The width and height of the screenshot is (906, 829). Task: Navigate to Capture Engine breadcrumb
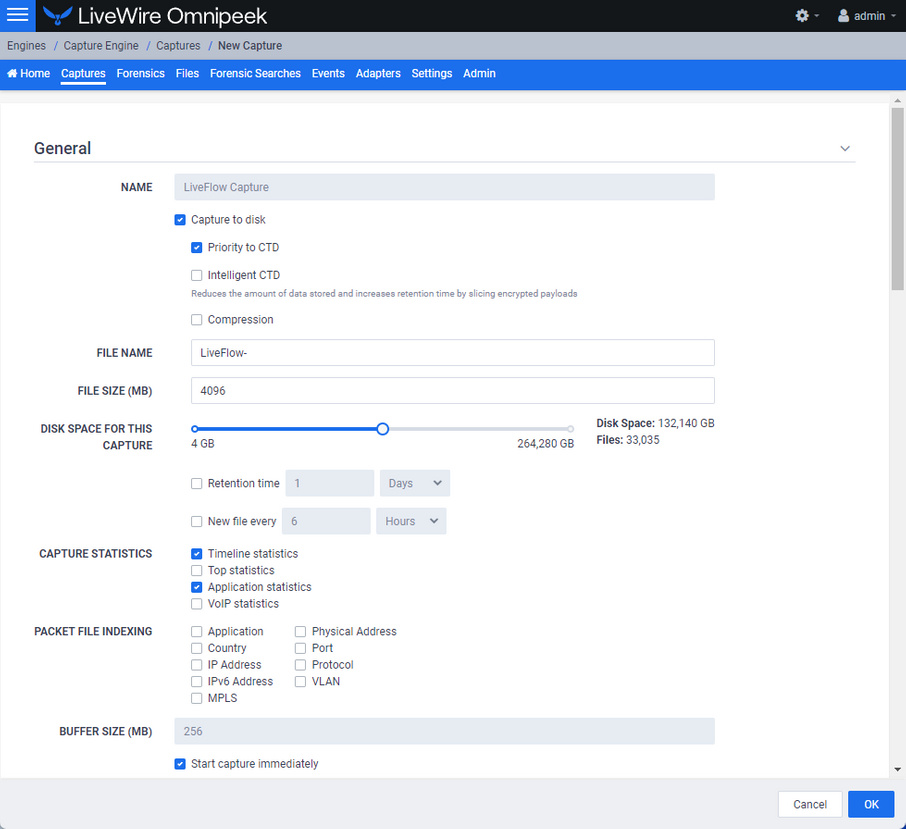(101, 46)
